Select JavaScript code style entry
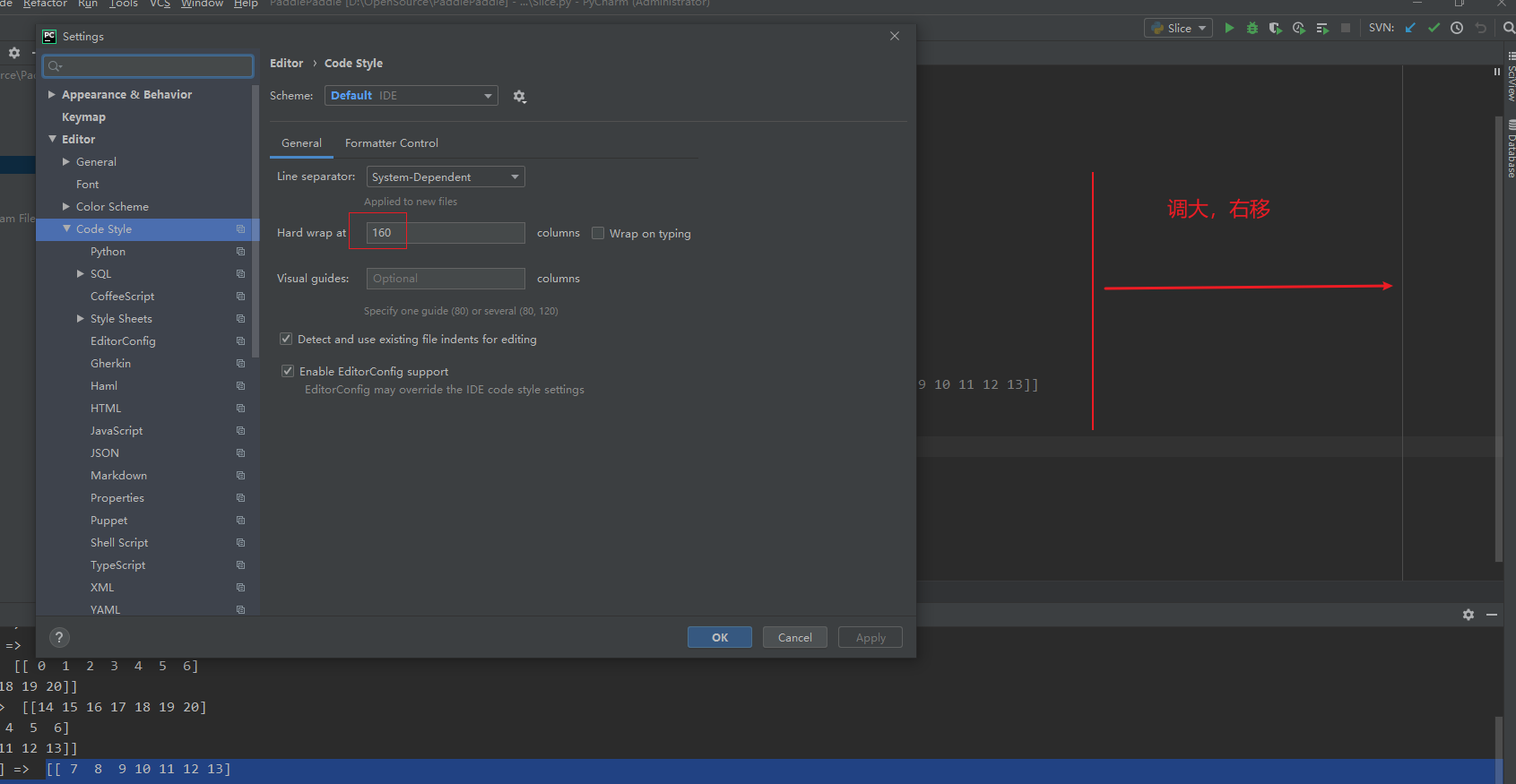Screen dimensions: 1516x784 click(117, 431)
